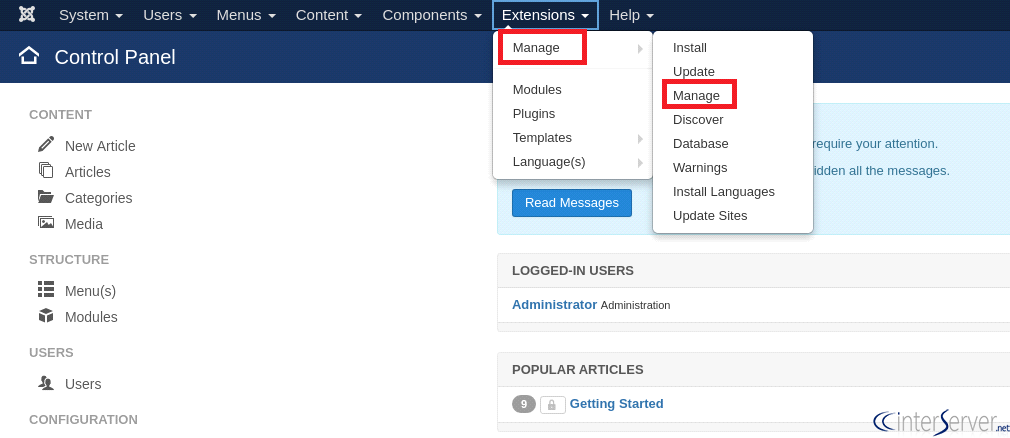Click the Control Panel page title
1010x438 pixels.
tap(115, 57)
